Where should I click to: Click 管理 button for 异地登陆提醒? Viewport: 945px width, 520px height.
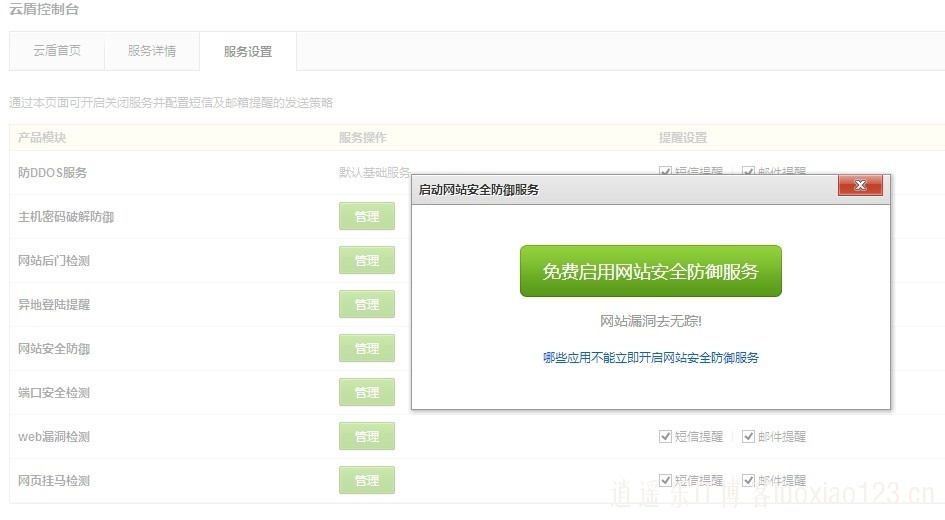[x=366, y=304]
